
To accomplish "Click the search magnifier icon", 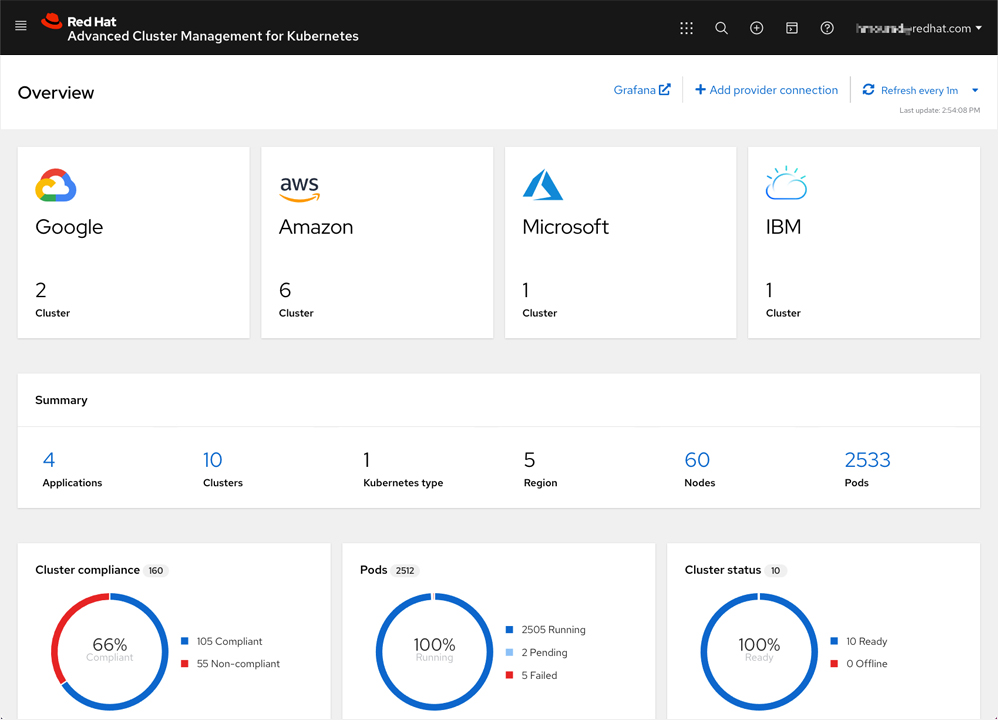I will point(721,28).
